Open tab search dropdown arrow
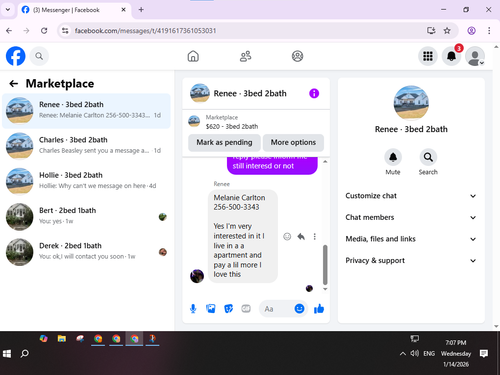The width and height of the screenshot is (500, 375). click(x=8, y=10)
